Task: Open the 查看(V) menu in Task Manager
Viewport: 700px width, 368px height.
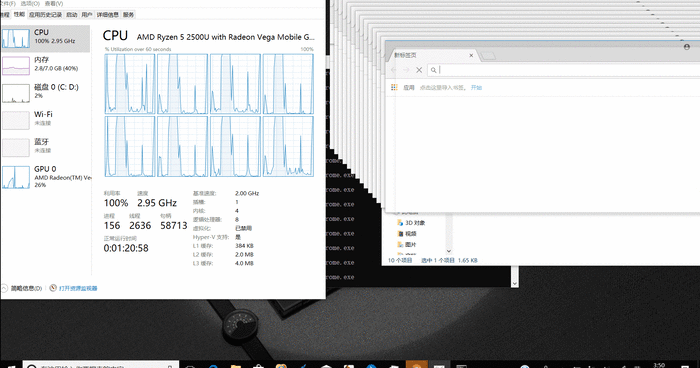Action: (54, 4)
